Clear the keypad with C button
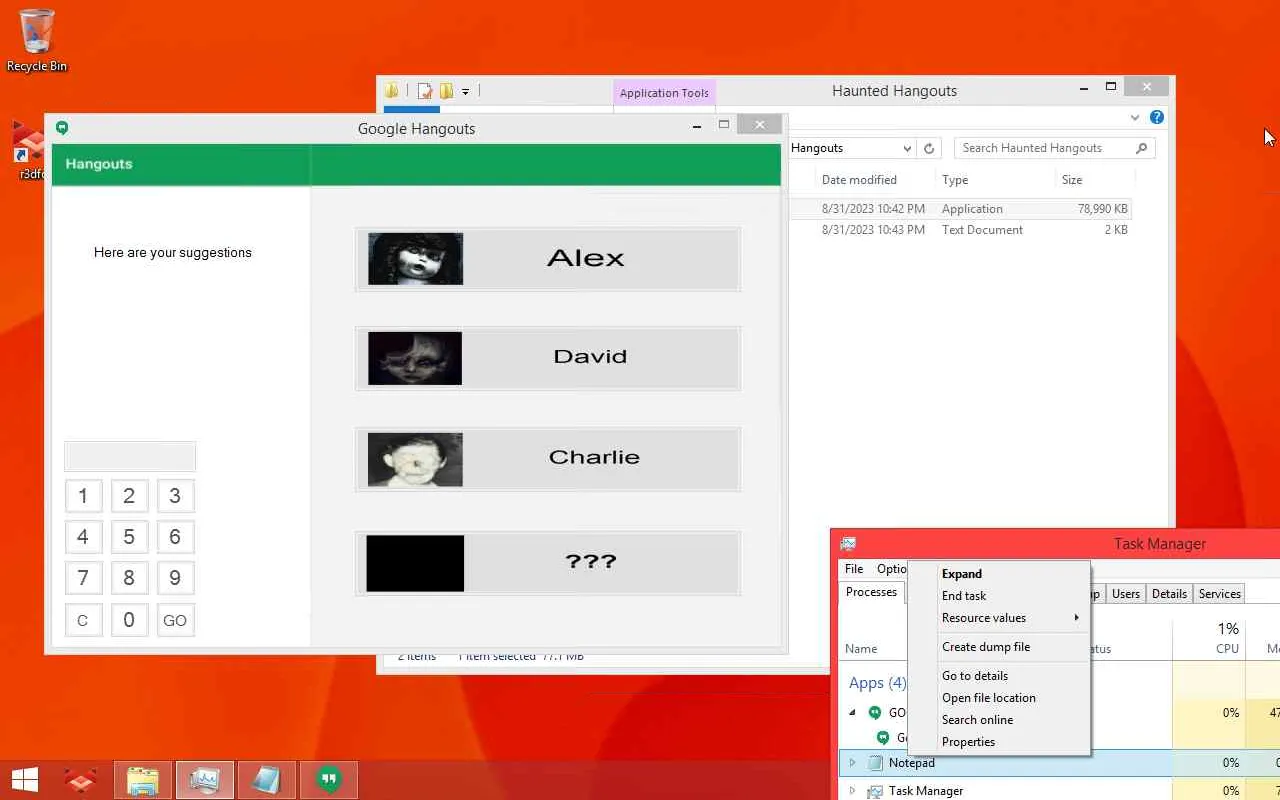The height and width of the screenshot is (800, 1280). [83, 620]
